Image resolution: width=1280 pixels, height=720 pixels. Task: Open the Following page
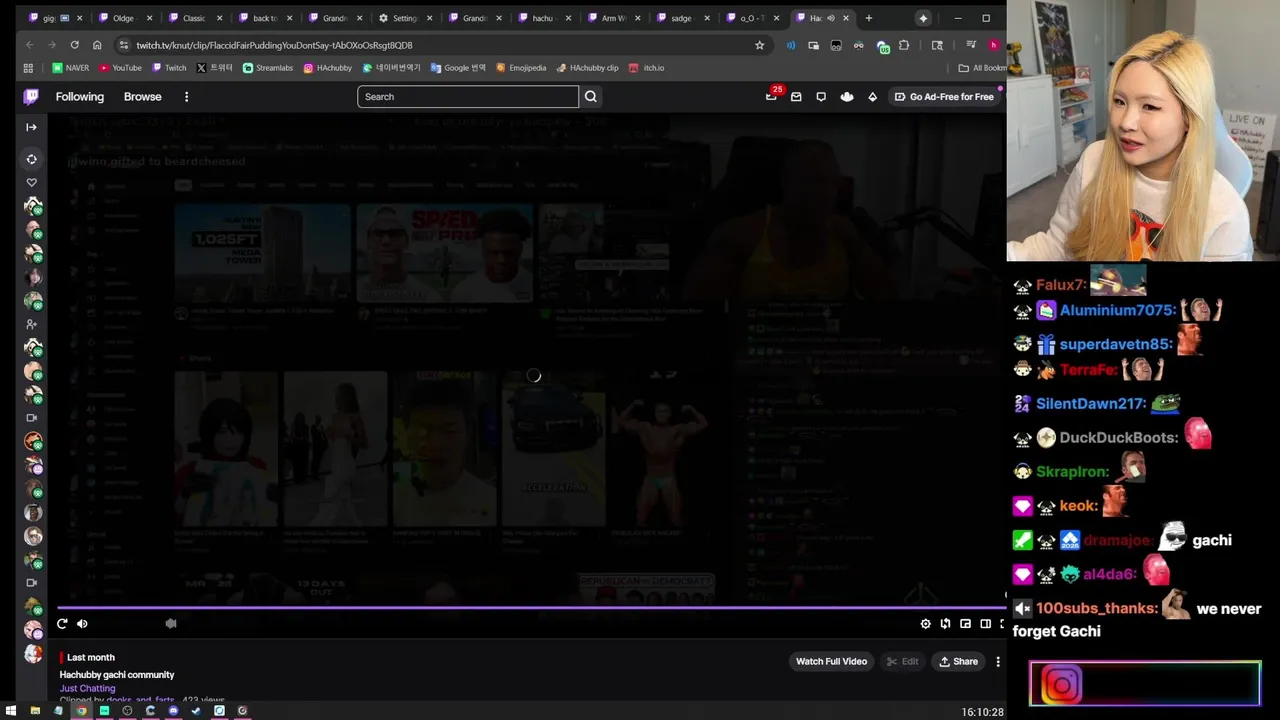pos(80,97)
